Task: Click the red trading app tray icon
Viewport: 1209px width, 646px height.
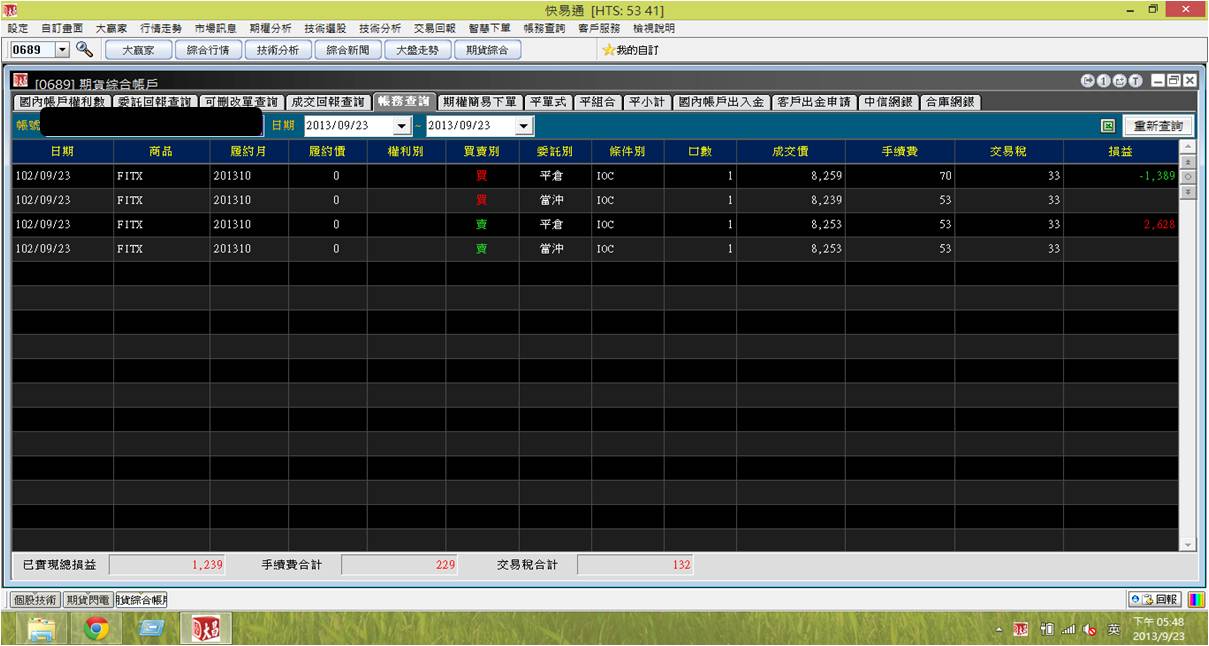Action: 1021,629
